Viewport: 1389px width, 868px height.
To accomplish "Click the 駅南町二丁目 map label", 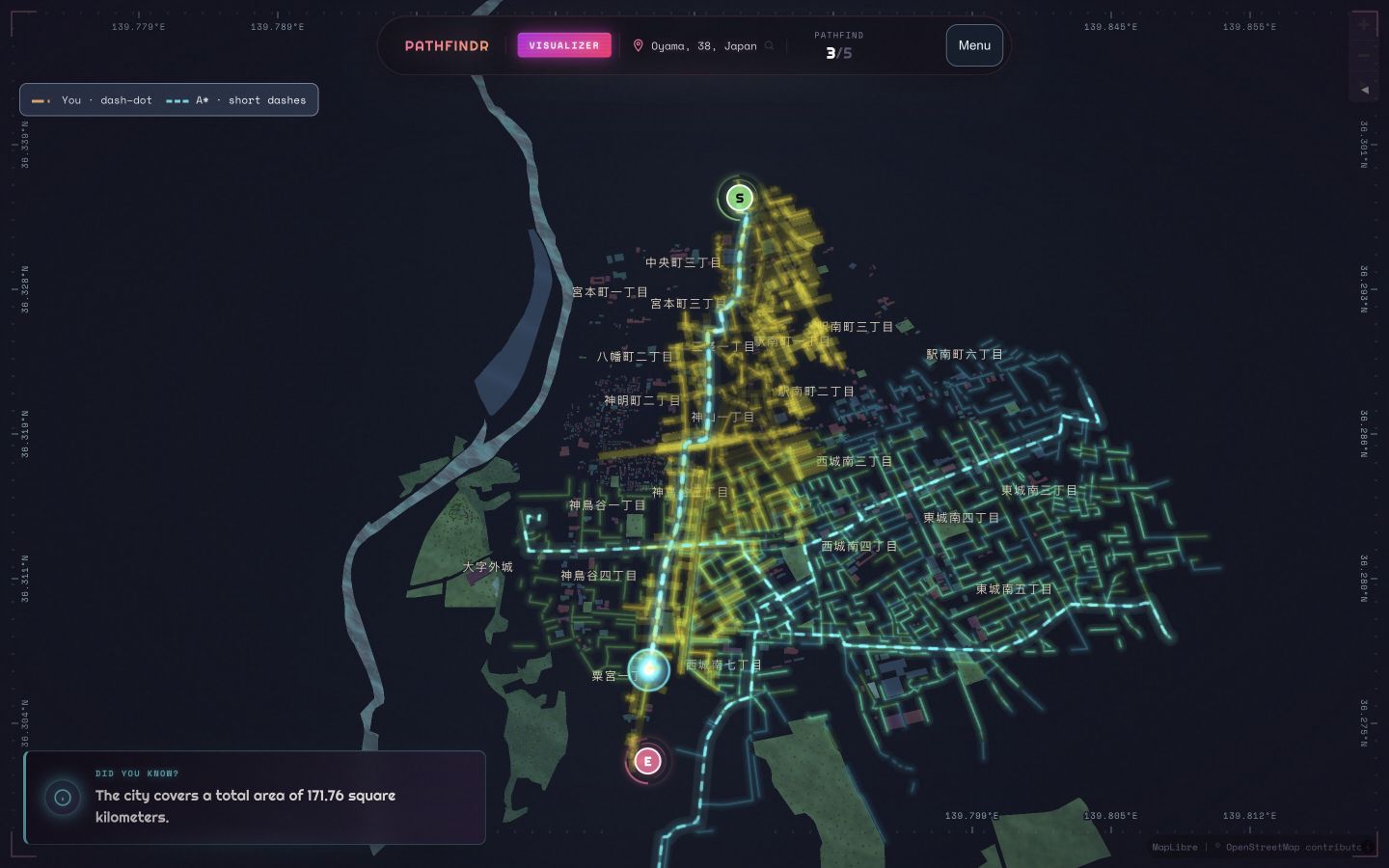I will (x=816, y=392).
